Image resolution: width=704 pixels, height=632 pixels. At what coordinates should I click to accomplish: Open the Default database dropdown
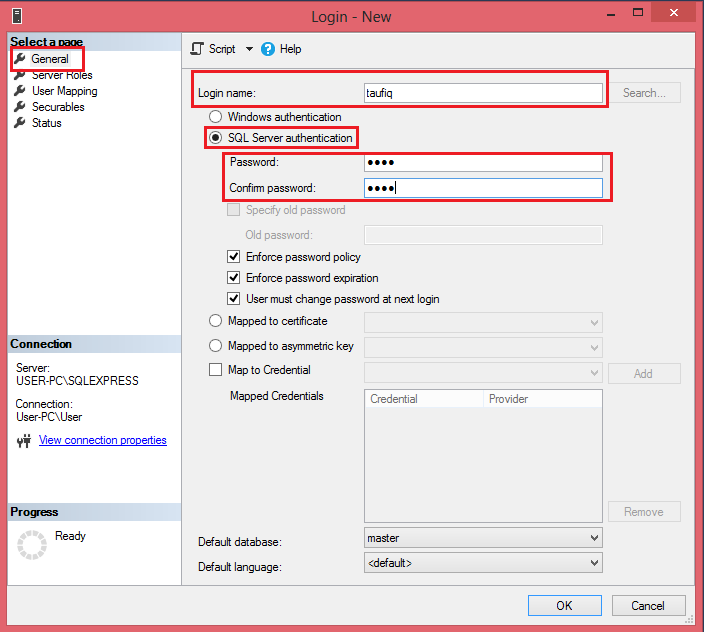pyautogui.click(x=483, y=538)
